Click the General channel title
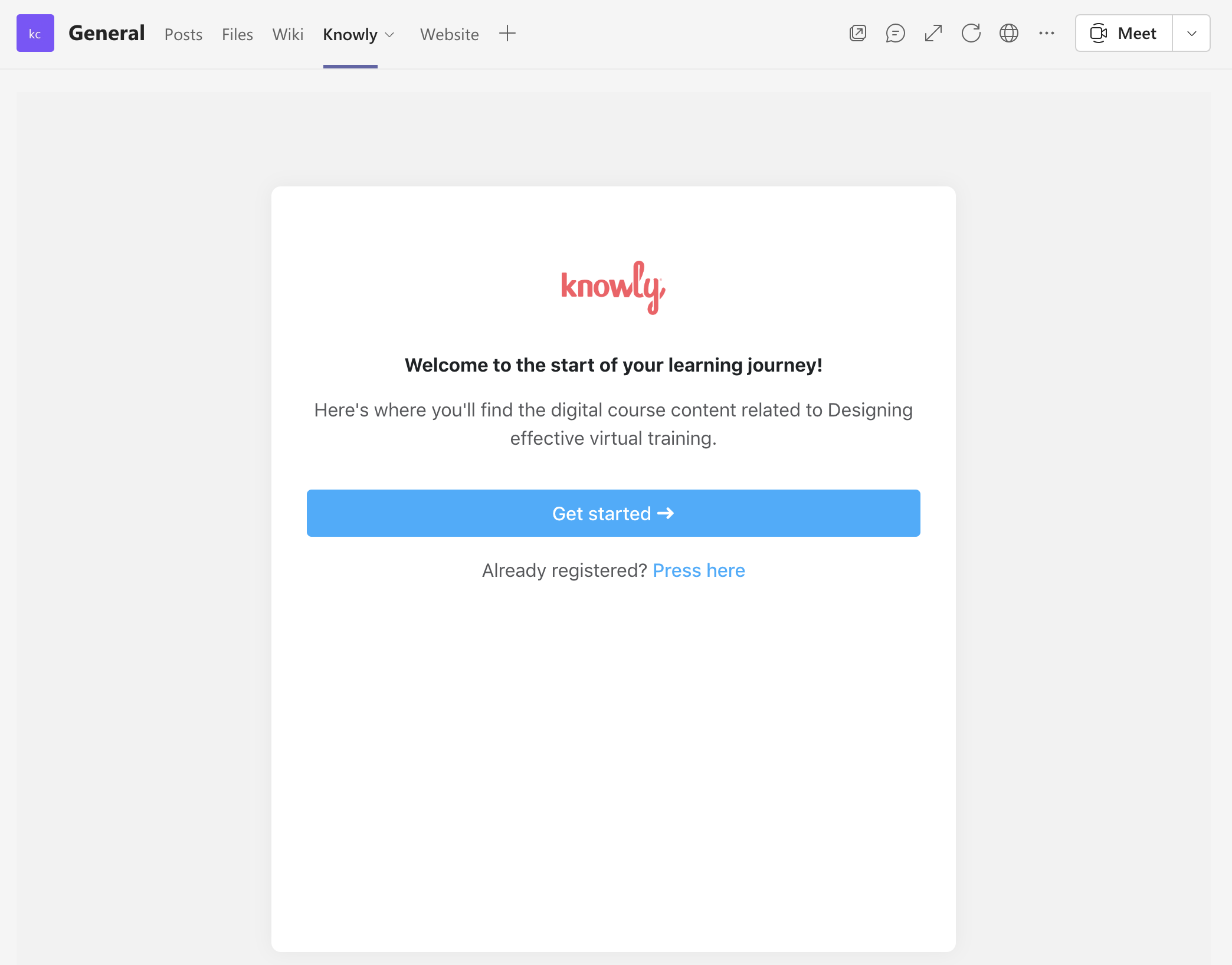The image size is (1232, 965). coord(106,34)
